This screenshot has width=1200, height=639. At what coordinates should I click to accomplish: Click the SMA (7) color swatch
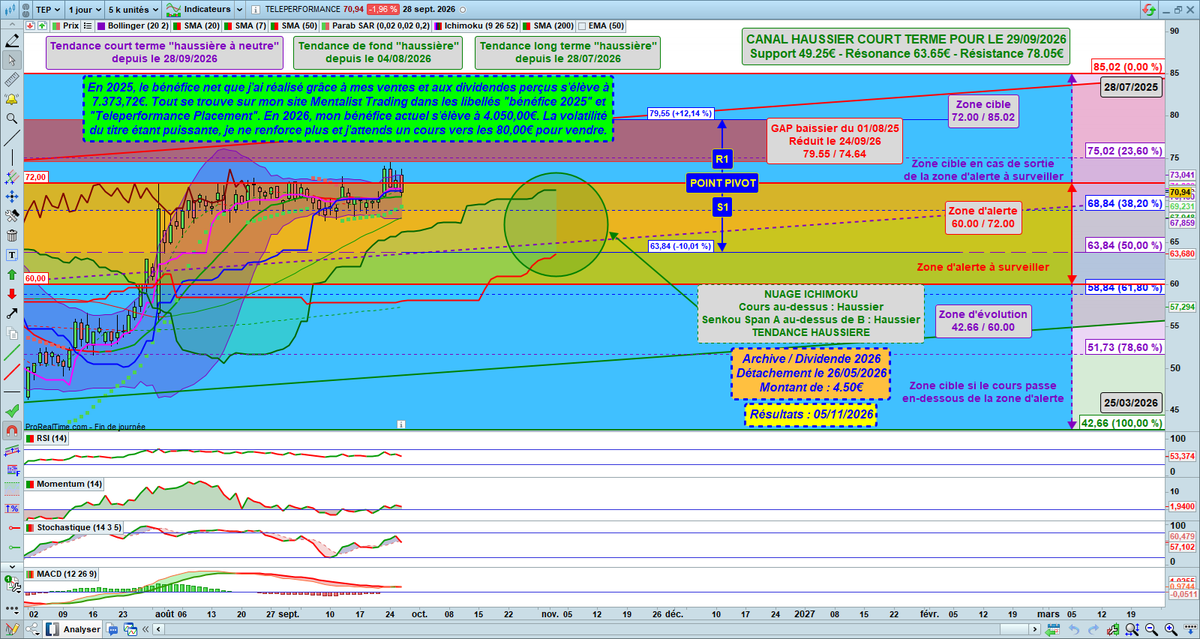click(x=227, y=25)
